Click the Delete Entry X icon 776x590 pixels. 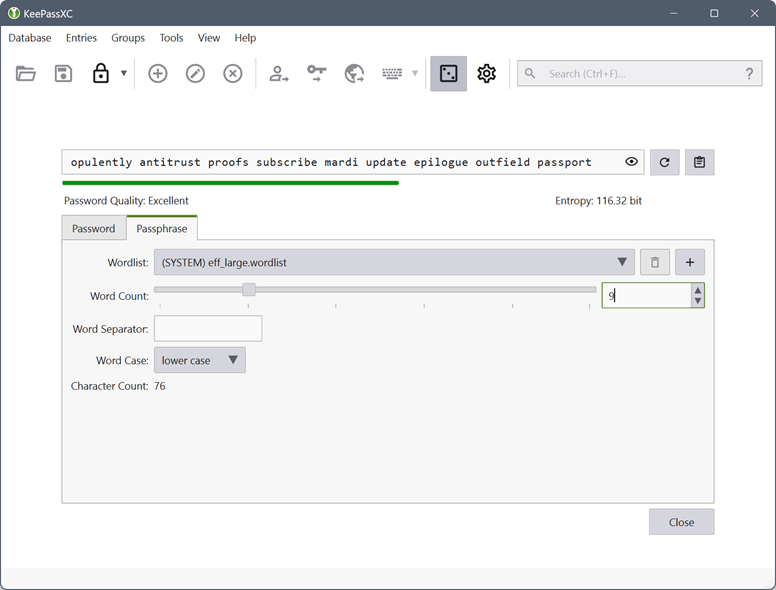point(233,73)
